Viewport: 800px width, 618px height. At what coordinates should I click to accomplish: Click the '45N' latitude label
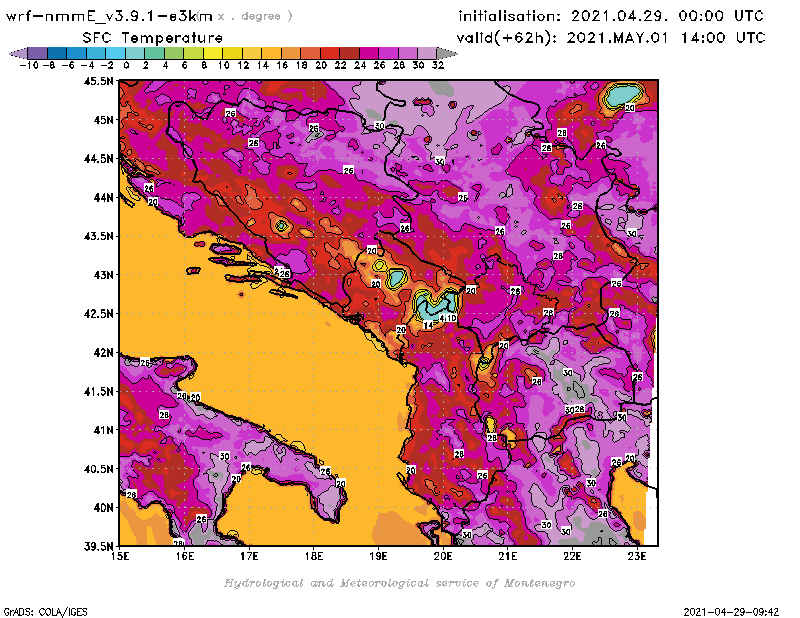coord(103,120)
